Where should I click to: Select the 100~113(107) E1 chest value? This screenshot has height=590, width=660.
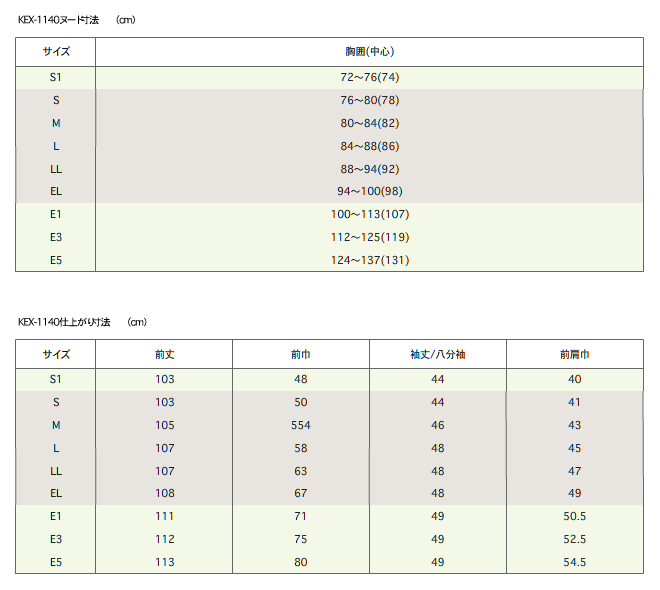click(370, 214)
